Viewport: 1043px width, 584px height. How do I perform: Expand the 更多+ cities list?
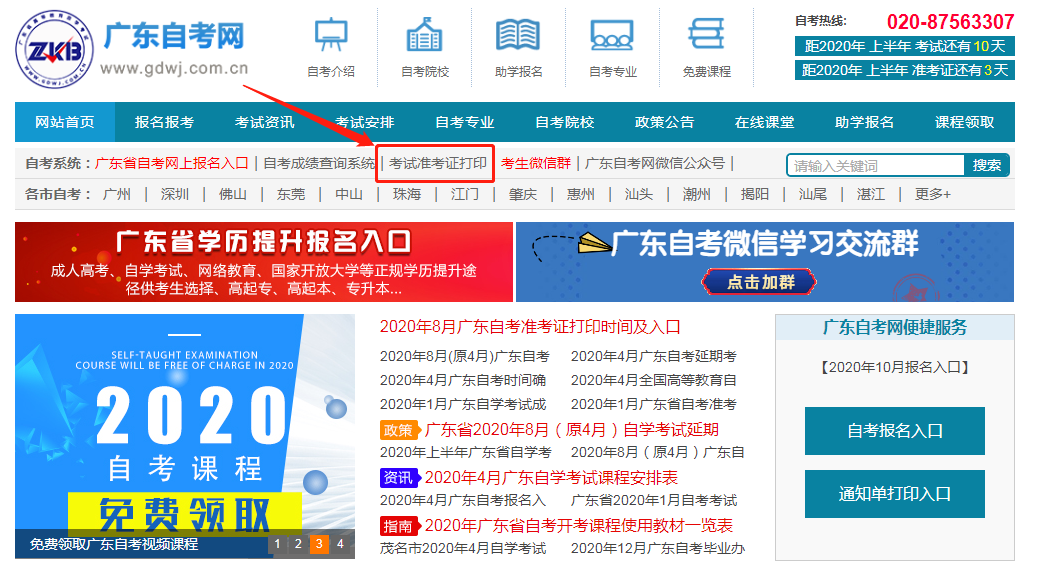[932, 194]
